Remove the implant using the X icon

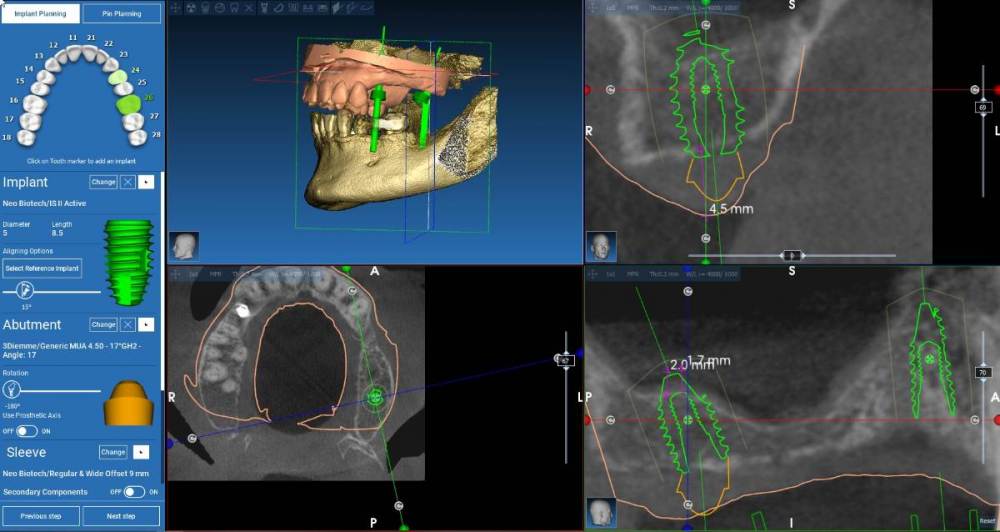click(x=128, y=182)
